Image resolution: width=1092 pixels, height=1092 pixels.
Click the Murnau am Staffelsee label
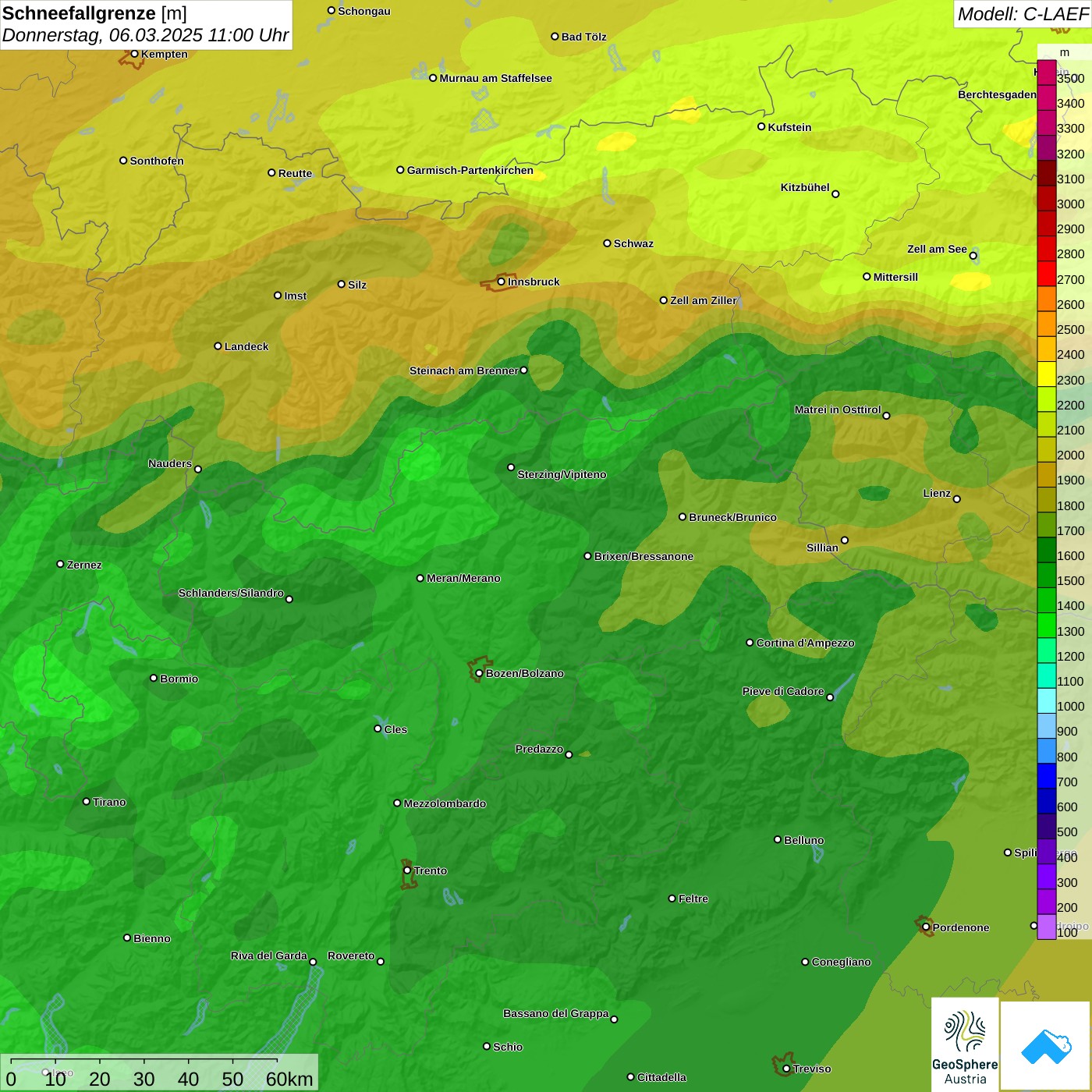click(x=495, y=78)
